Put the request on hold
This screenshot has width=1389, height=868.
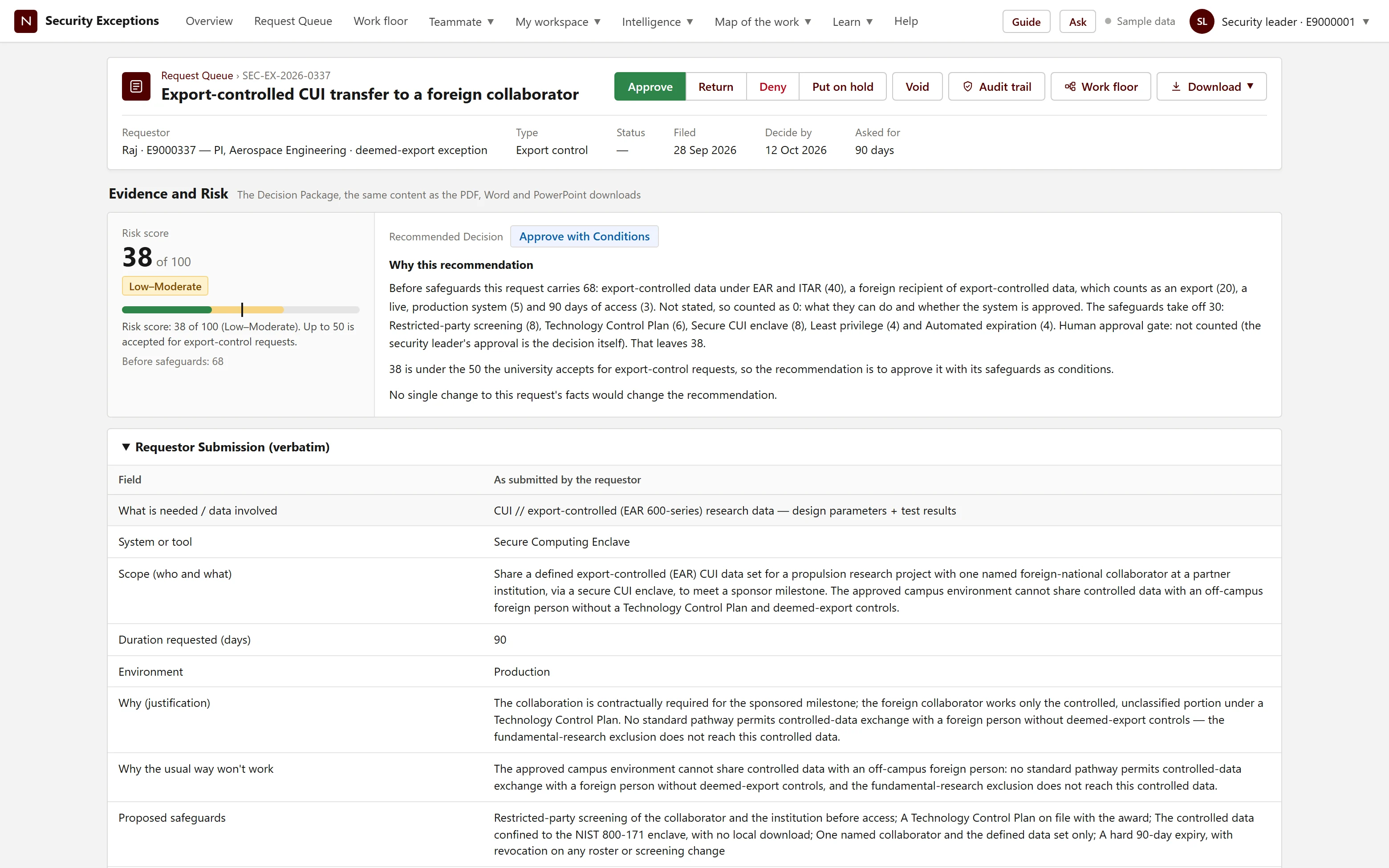[x=843, y=87]
